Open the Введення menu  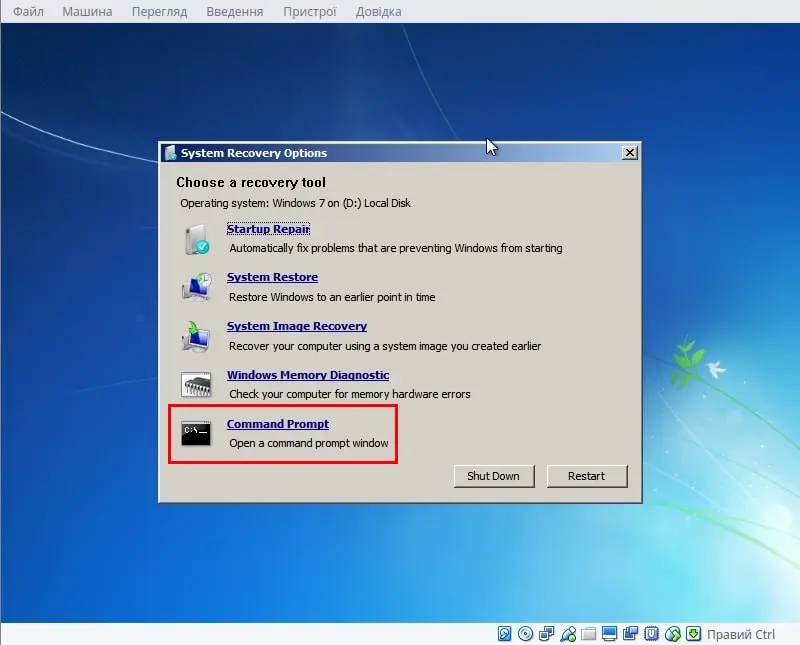[235, 11]
